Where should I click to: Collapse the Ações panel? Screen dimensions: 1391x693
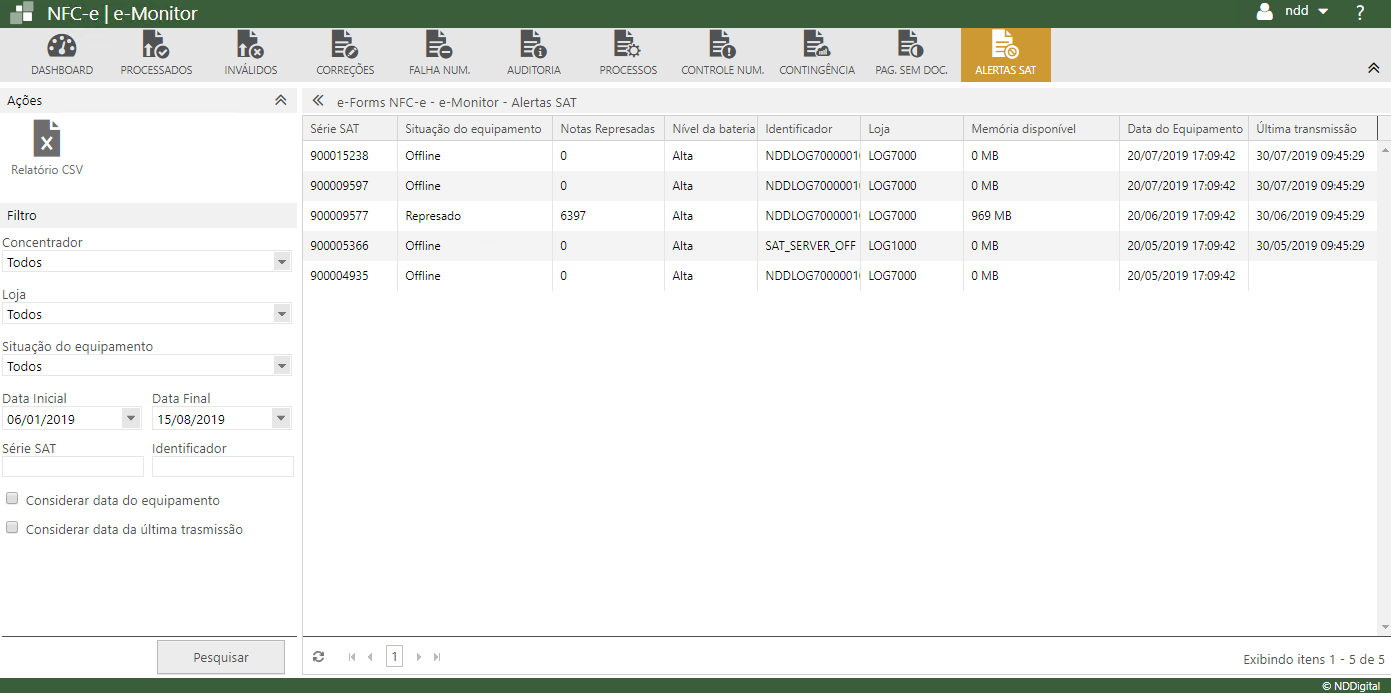pyautogui.click(x=281, y=100)
